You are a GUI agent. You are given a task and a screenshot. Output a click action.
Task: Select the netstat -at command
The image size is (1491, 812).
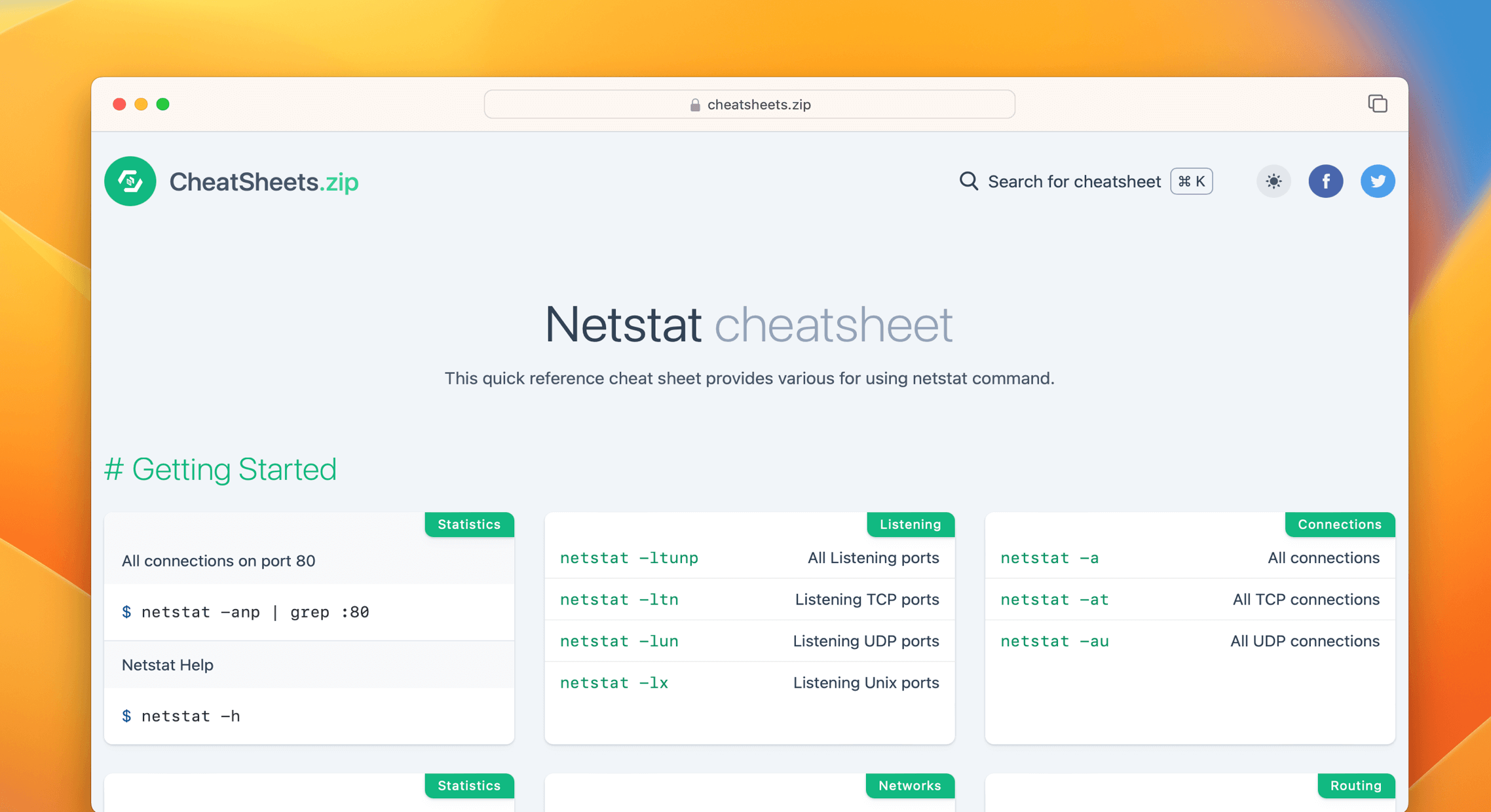[x=1054, y=599]
